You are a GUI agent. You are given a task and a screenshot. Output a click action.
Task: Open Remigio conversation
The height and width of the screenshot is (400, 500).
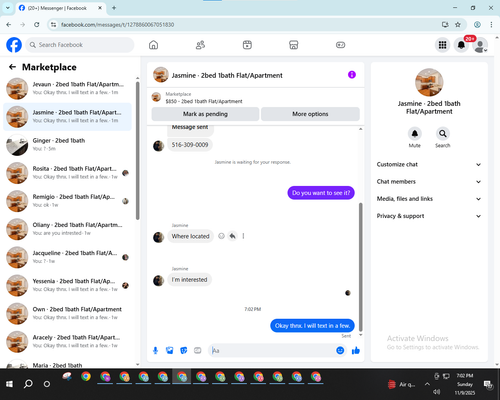click(67, 201)
